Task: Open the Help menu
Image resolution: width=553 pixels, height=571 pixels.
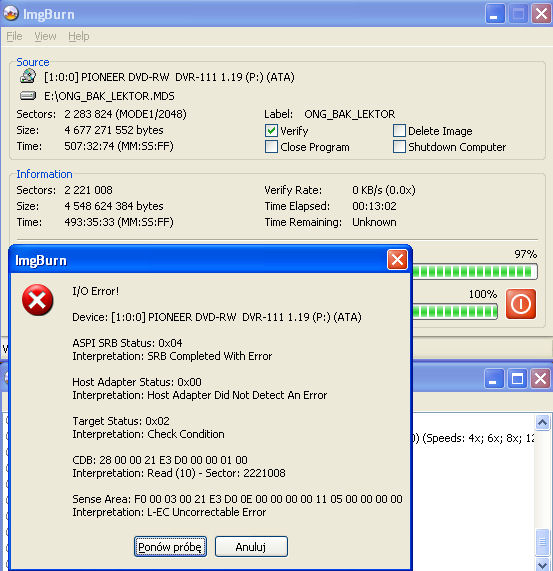Action: coord(79,36)
